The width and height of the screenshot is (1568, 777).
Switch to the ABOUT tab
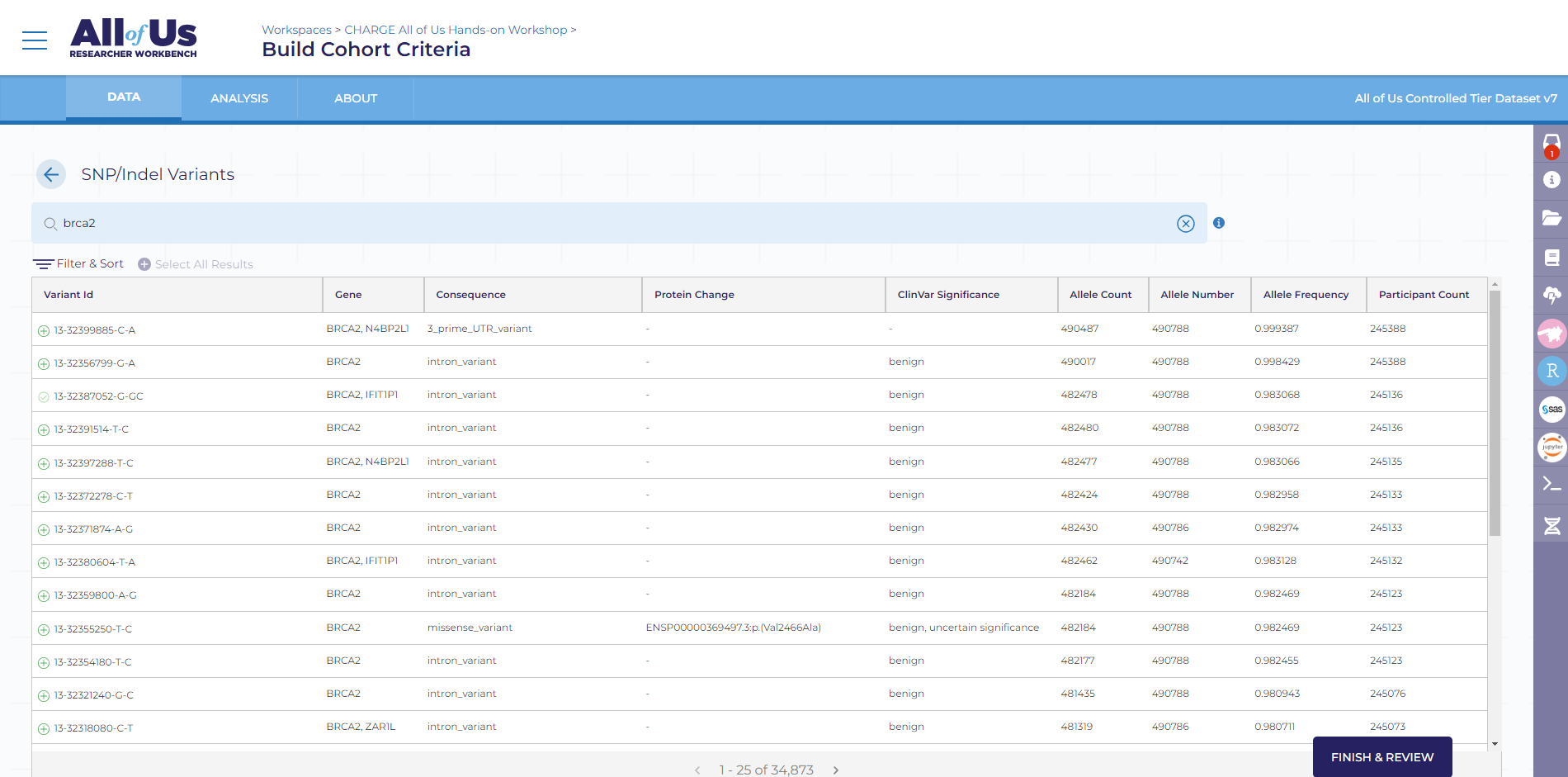356,98
